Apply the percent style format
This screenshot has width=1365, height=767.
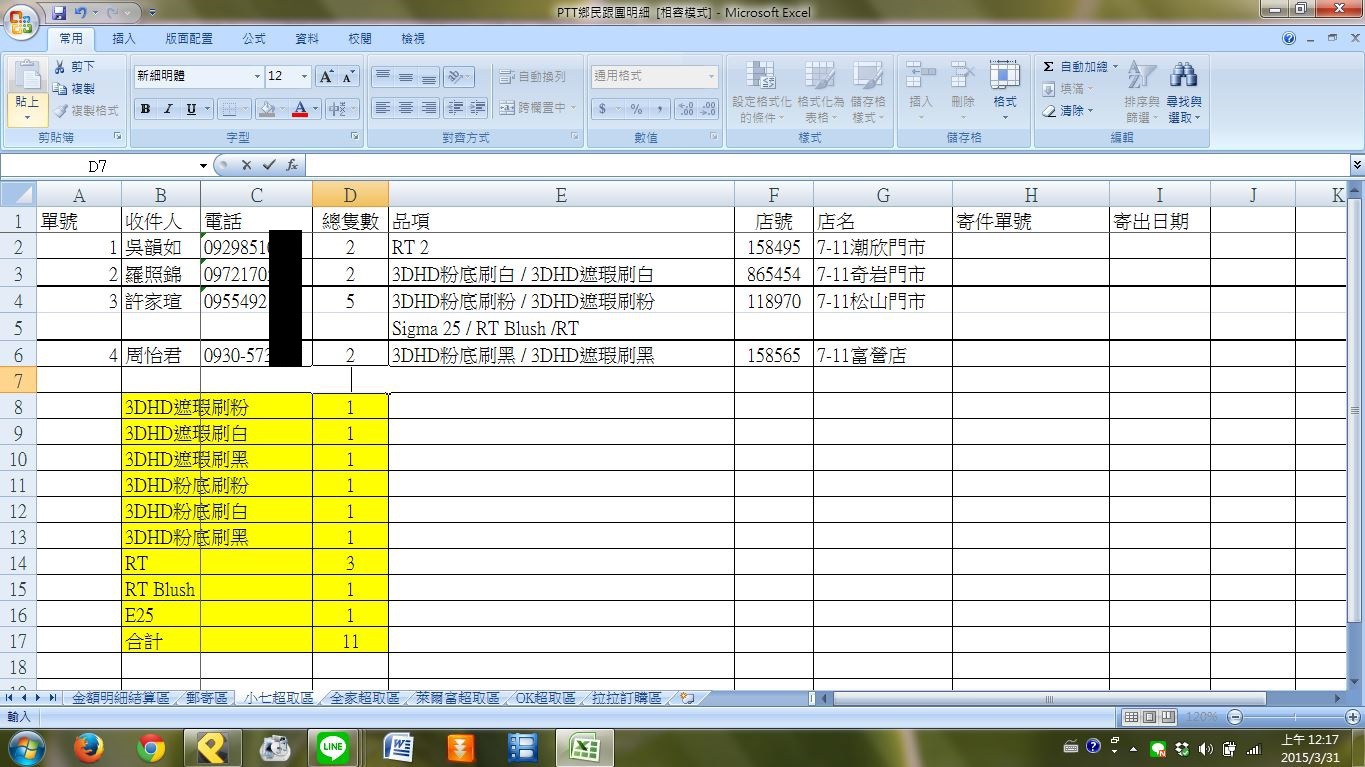(x=636, y=108)
